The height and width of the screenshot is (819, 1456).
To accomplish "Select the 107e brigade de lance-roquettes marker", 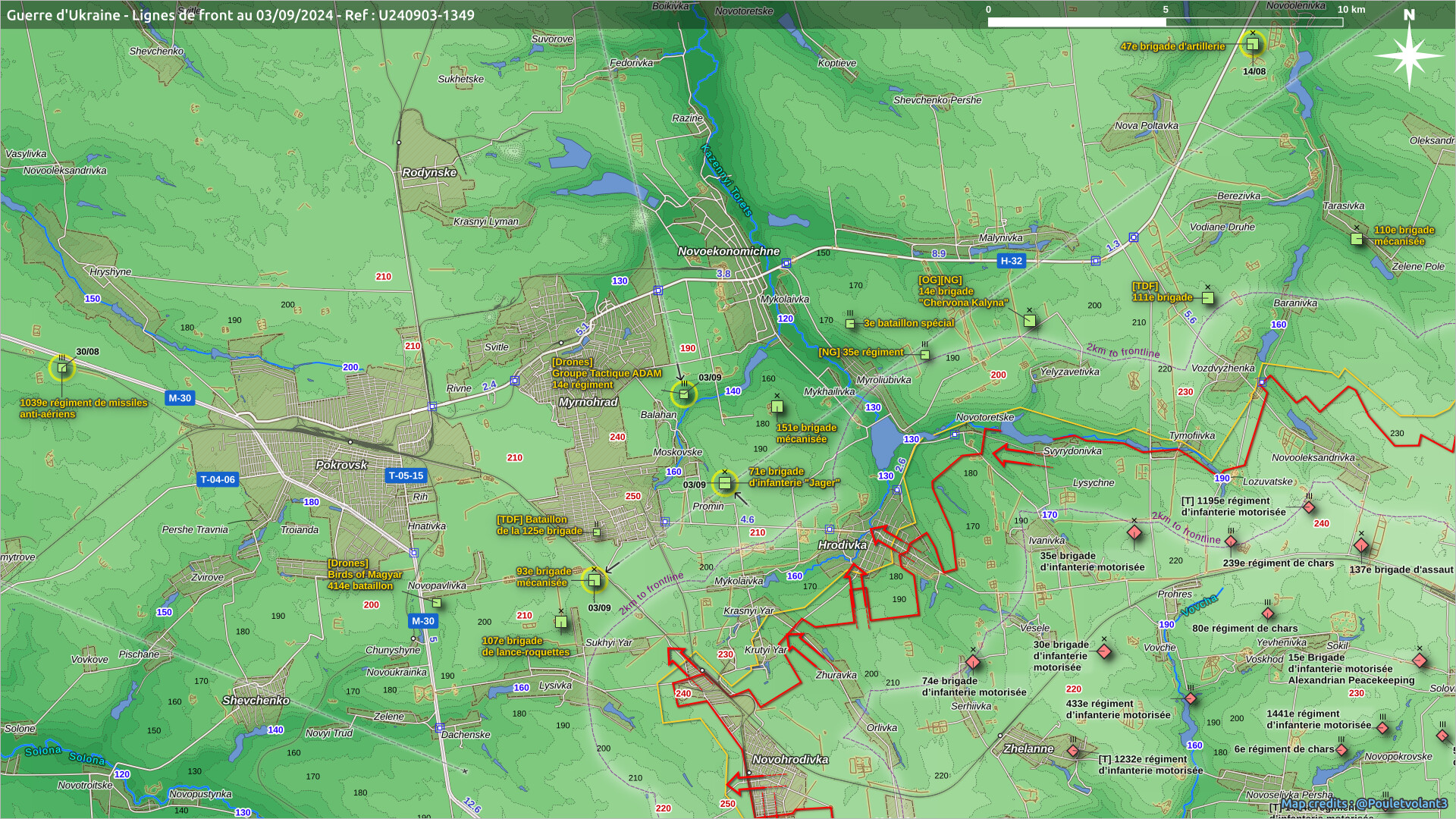I will [560, 622].
